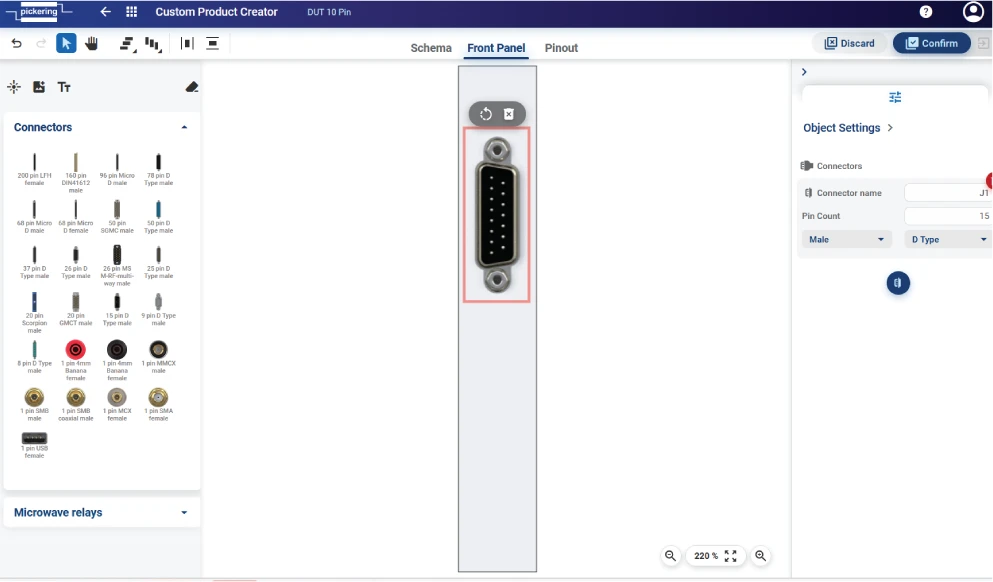Click the Redo arrow icon
Image resolution: width=993 pixels, height=582 pixels.
(x=40, y=43)
